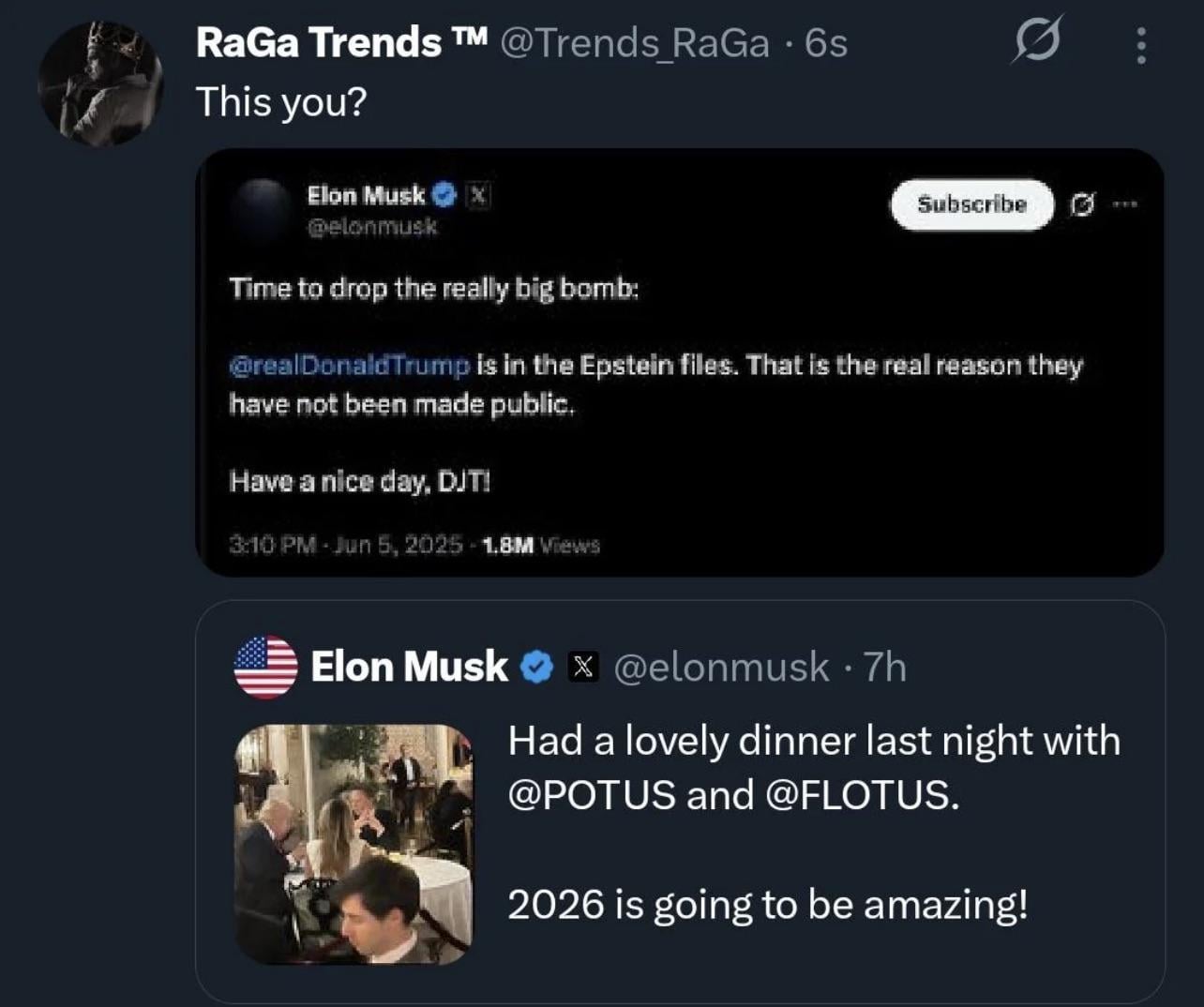The width and height of the screenshot is (1204, 1007).
Task: Click the blue verified badge in screenshot post
Action: pos(444,195)
